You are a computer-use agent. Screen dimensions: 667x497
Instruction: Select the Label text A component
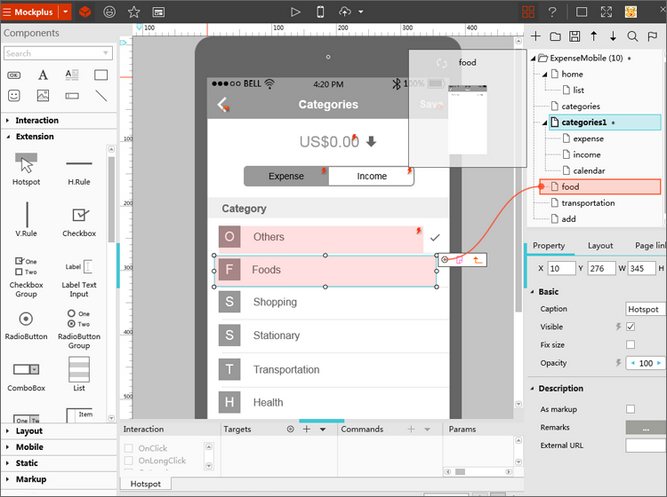pos(43,75)
